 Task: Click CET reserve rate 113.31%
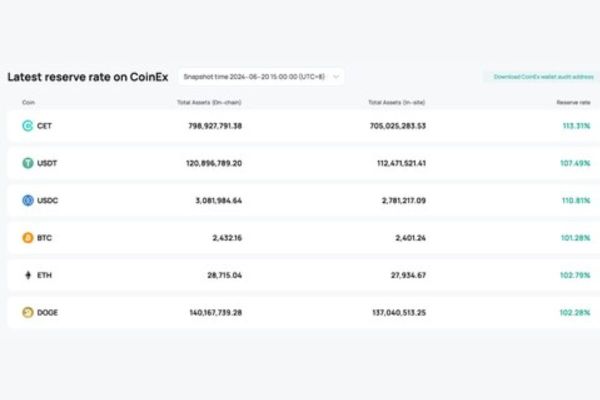pyautogui.click(x=576, y=126)
